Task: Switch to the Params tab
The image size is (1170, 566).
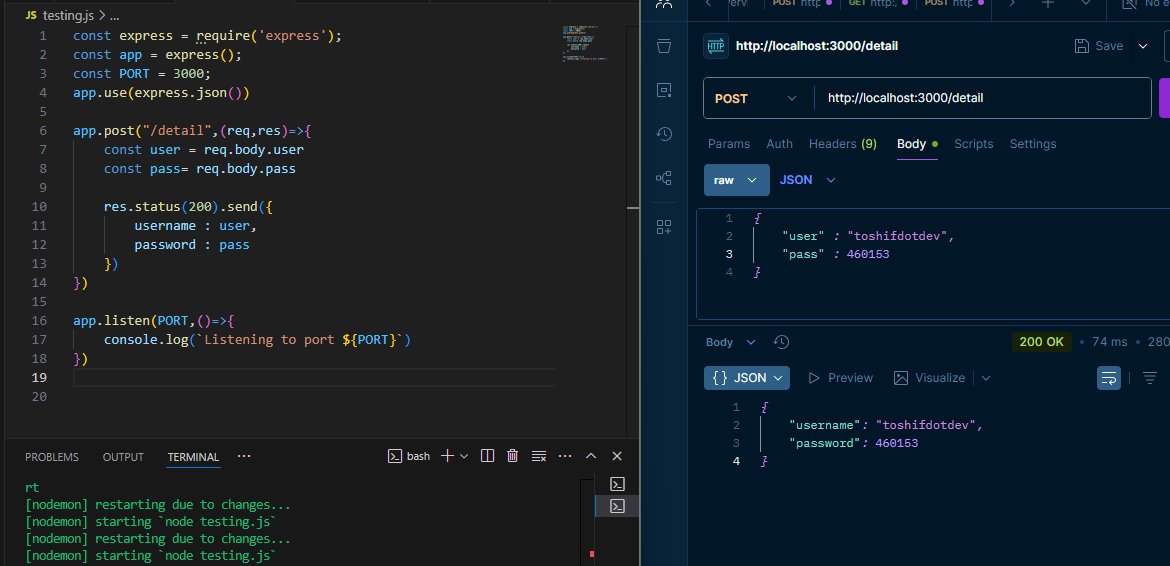Action: [729, 144]
